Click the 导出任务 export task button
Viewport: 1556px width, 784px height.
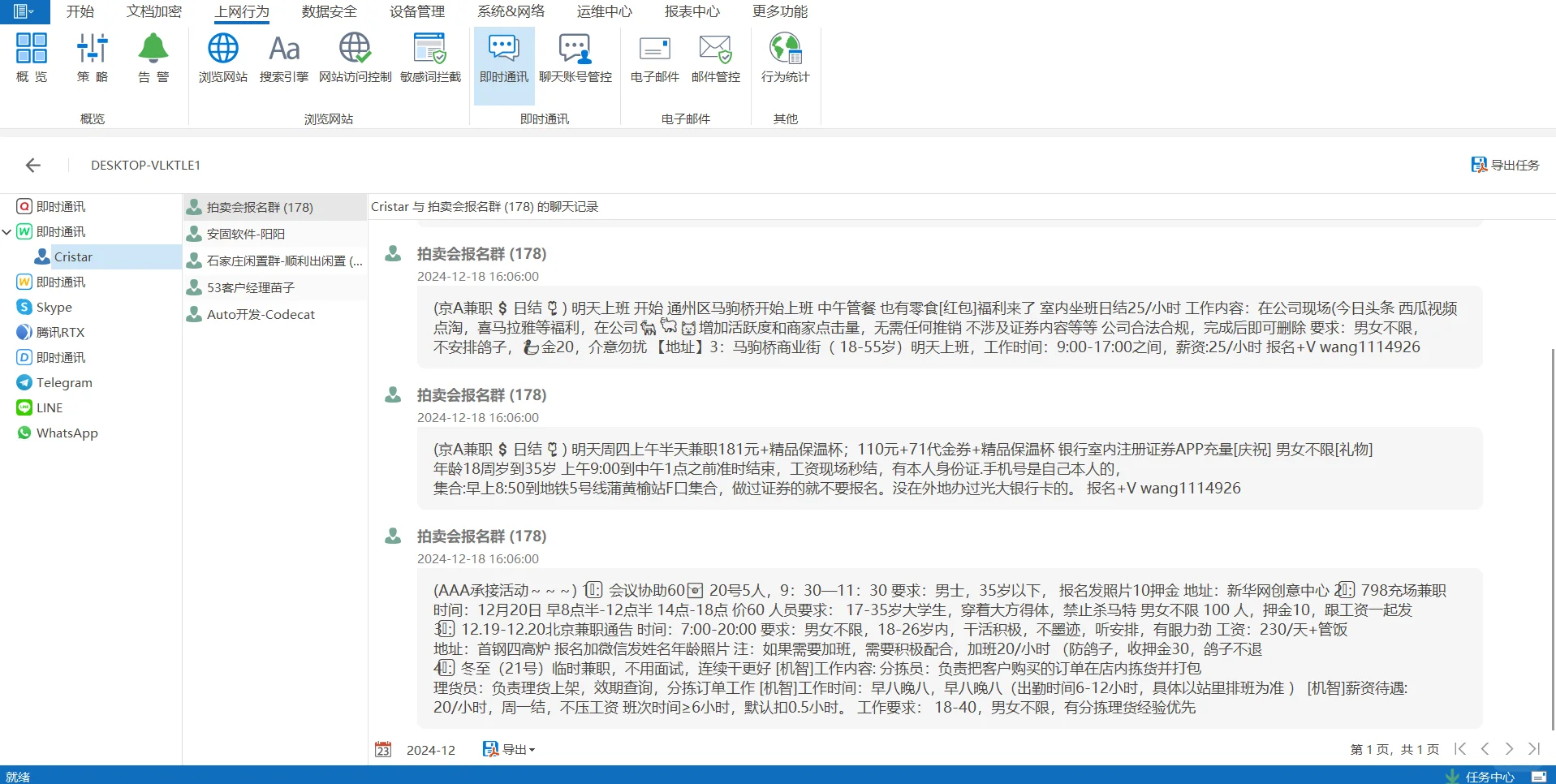1504,165
